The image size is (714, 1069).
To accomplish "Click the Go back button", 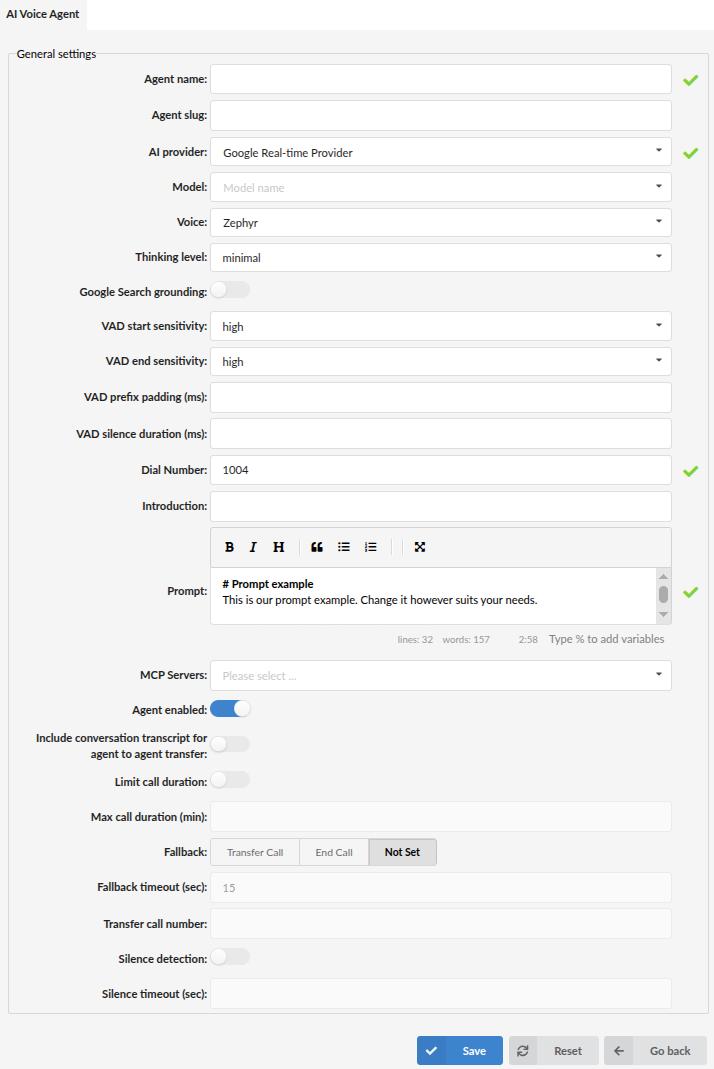I will [x=655, y=1051].
